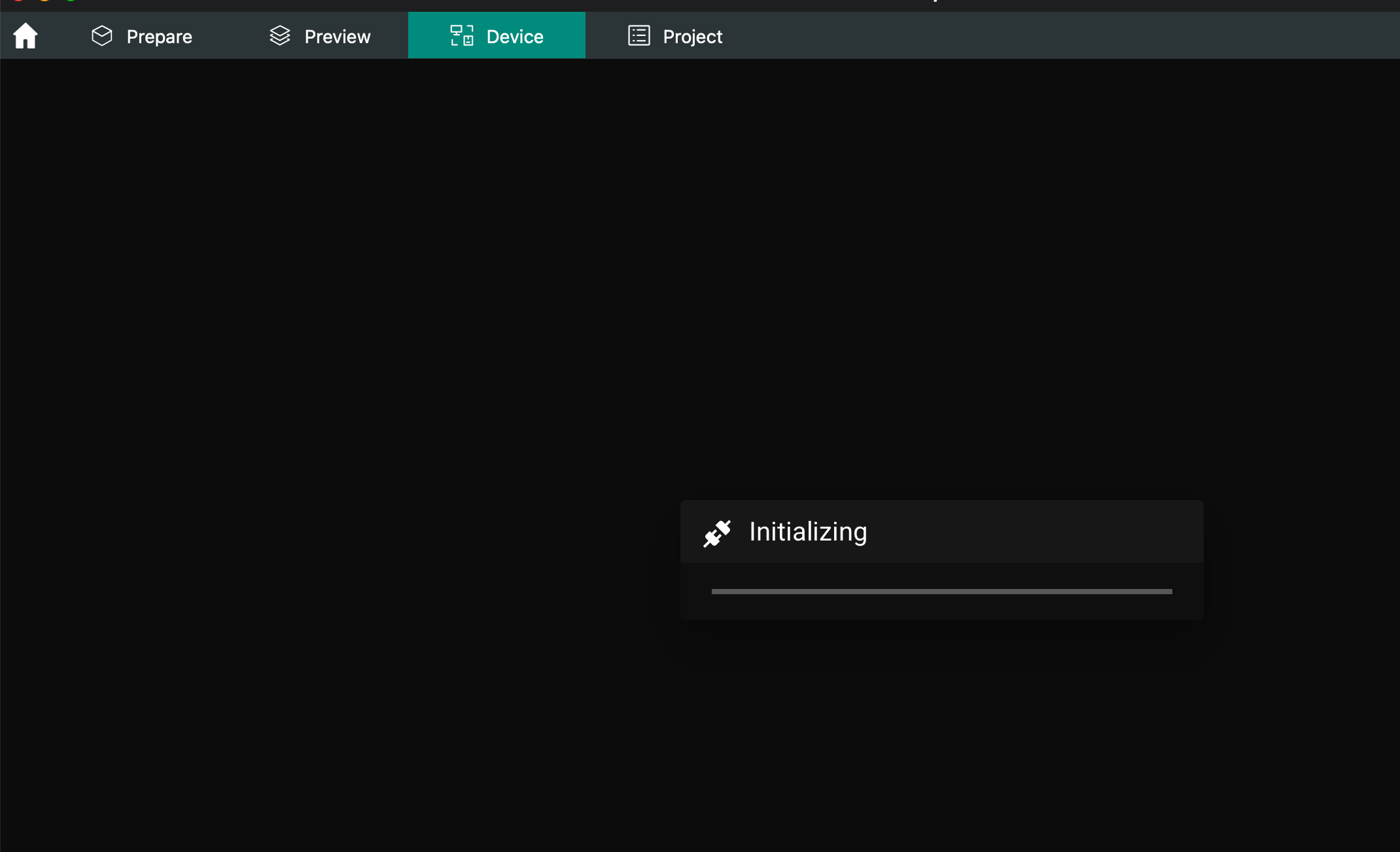Select the Prepare box icon
The height and width of the screenshot is (852, 1400).
pos(102,35)
